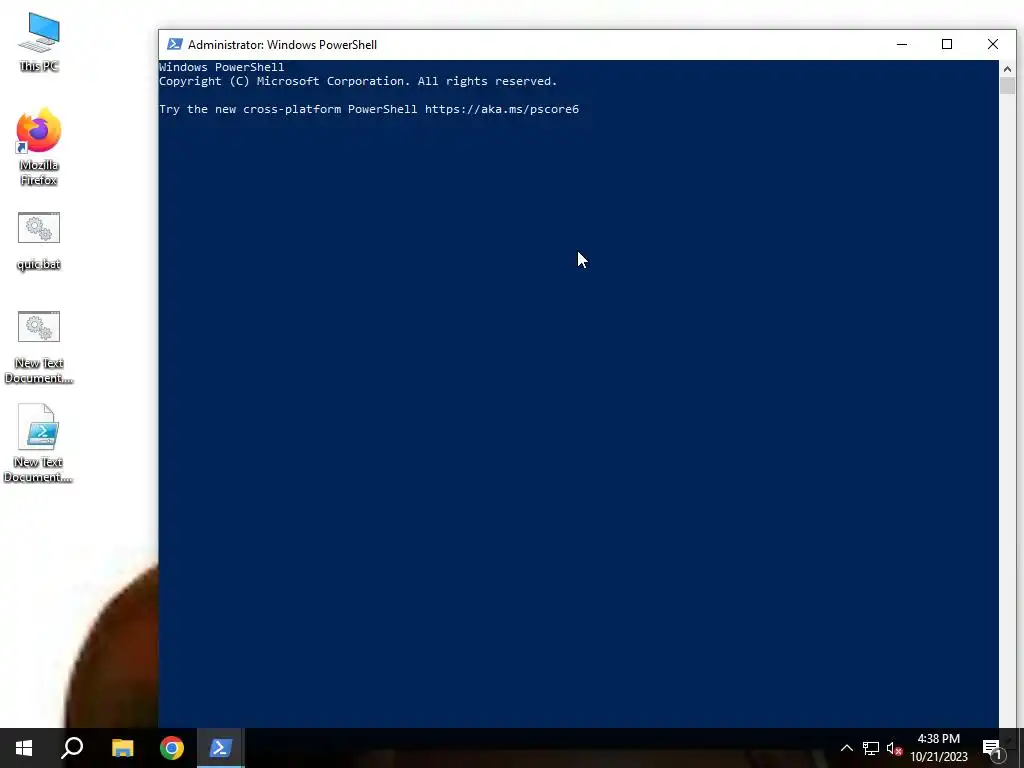Show hidden system tray icons
The height and width of the screenshot is (768, 1024).
click(846, 748)
